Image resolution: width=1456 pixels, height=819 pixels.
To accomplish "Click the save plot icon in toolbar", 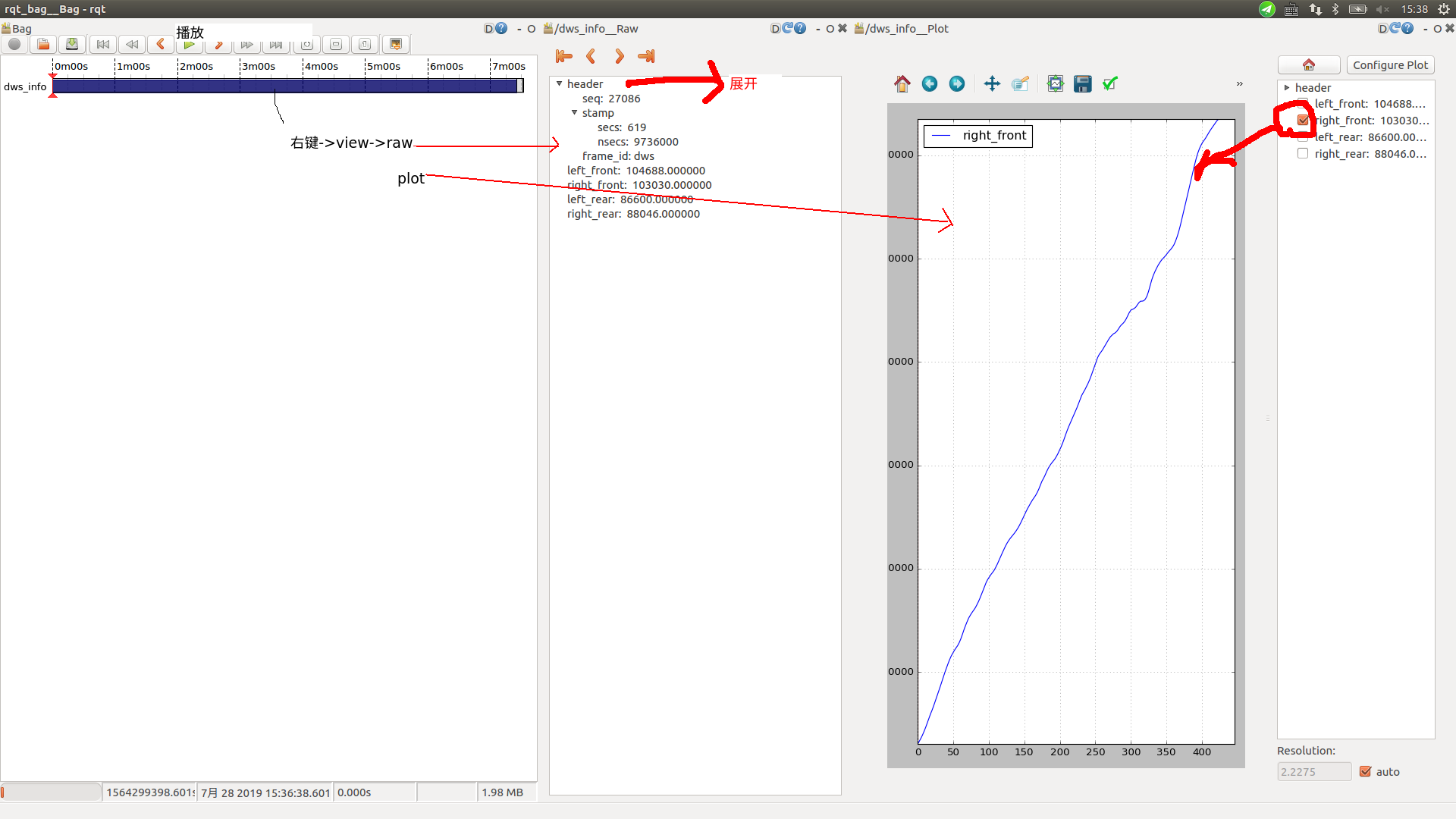I will tap(1083, 83).
